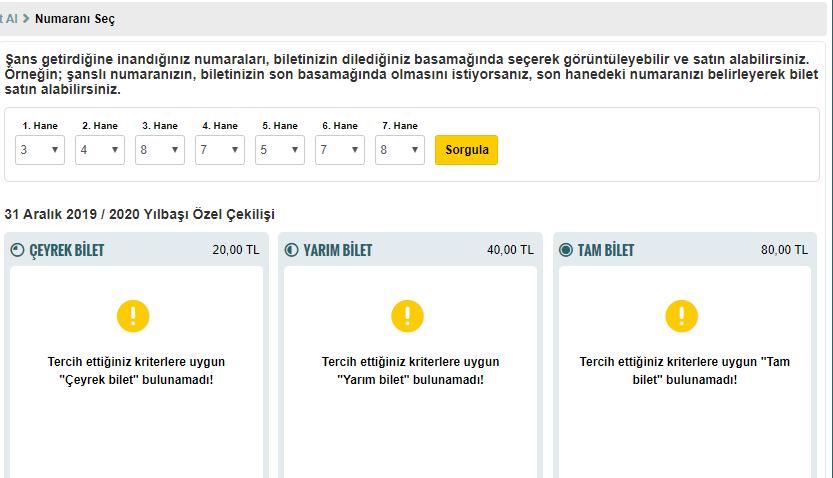Open the 7. Hane digit dropdown
Viewport: 833px width, 478px height.
400,150
